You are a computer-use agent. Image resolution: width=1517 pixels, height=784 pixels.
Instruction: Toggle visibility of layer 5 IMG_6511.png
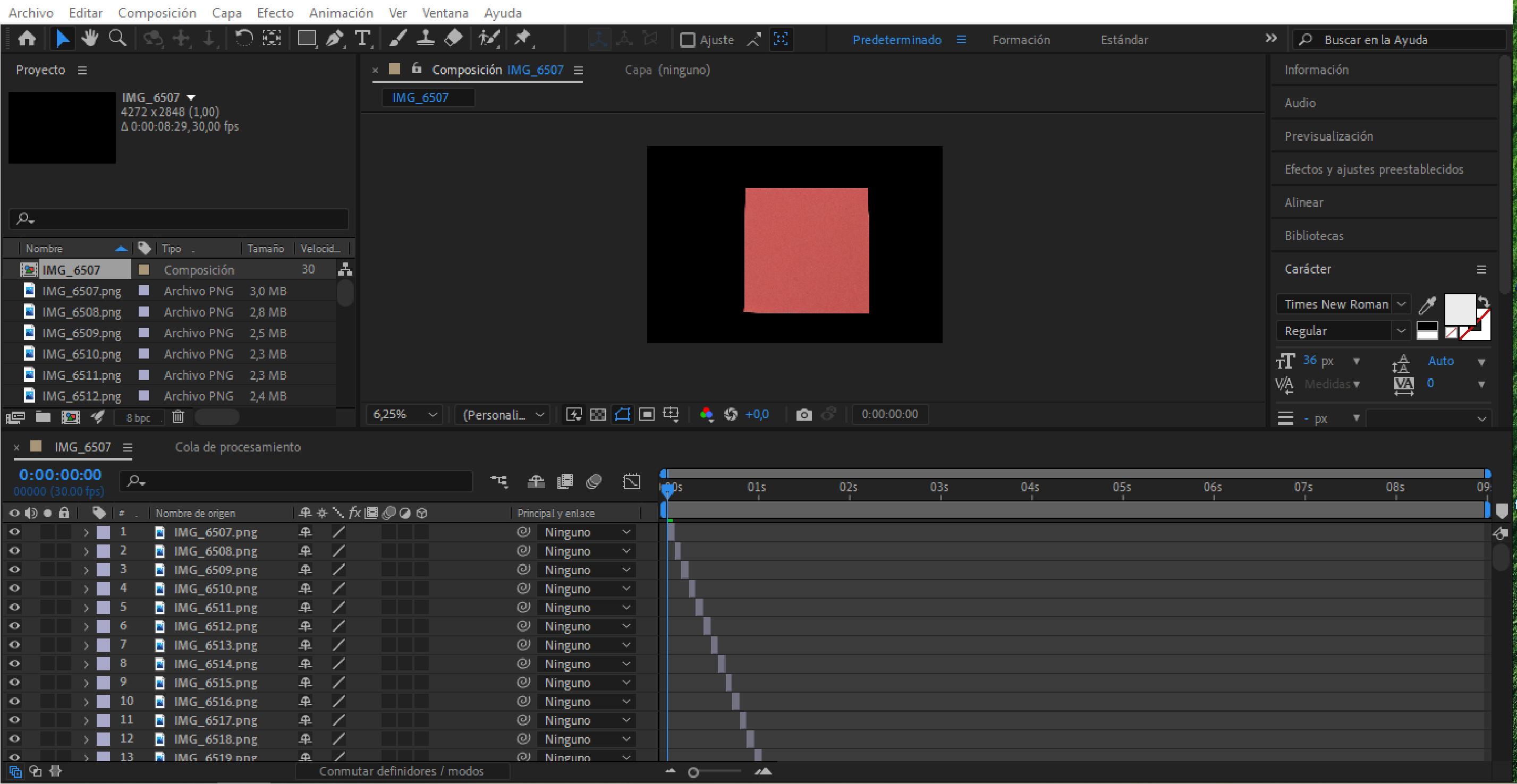14,608
